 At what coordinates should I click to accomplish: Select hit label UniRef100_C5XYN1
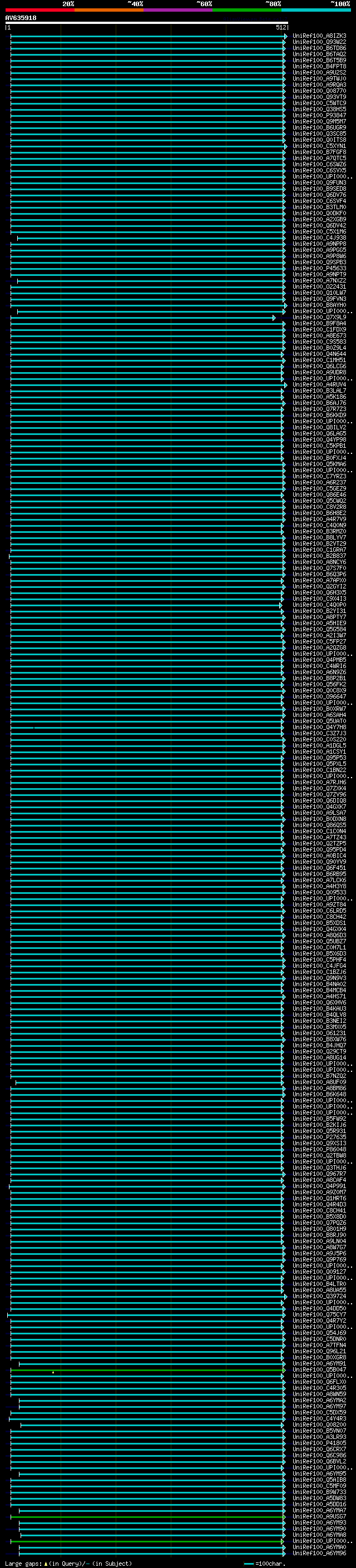click(x=319, y=146)
